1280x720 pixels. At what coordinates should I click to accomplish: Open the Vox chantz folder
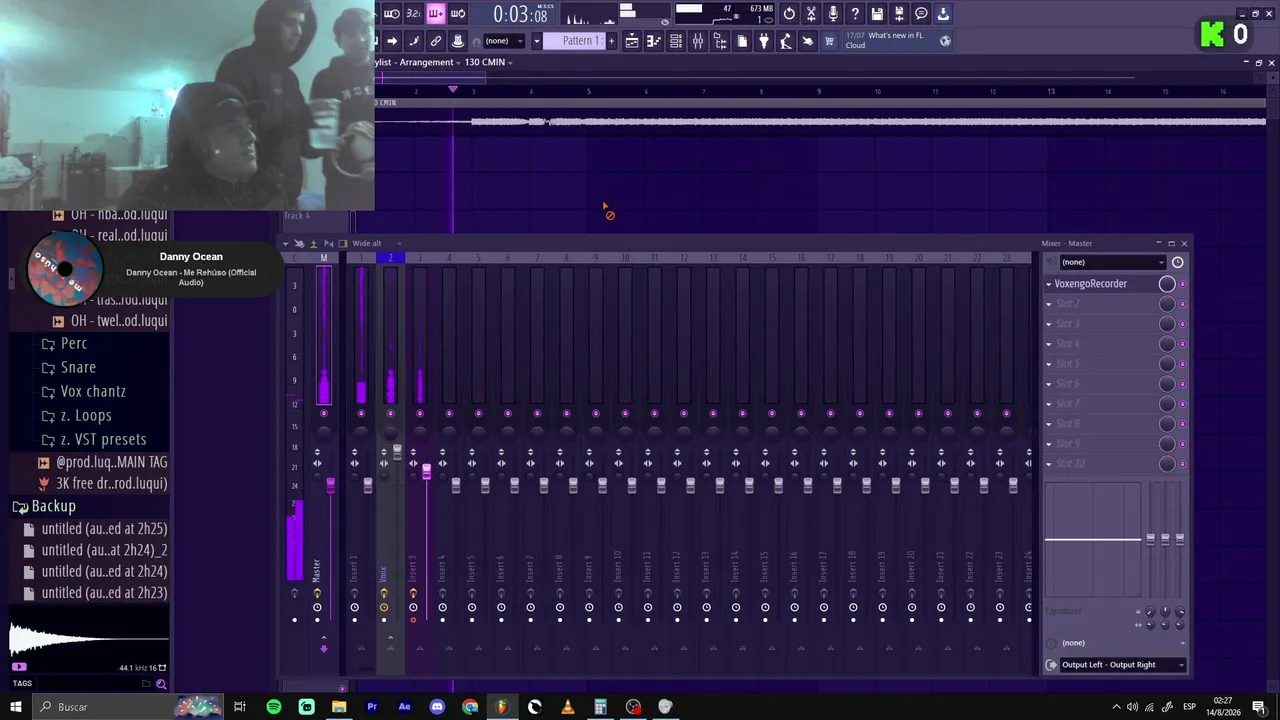[x=84, y=392]
